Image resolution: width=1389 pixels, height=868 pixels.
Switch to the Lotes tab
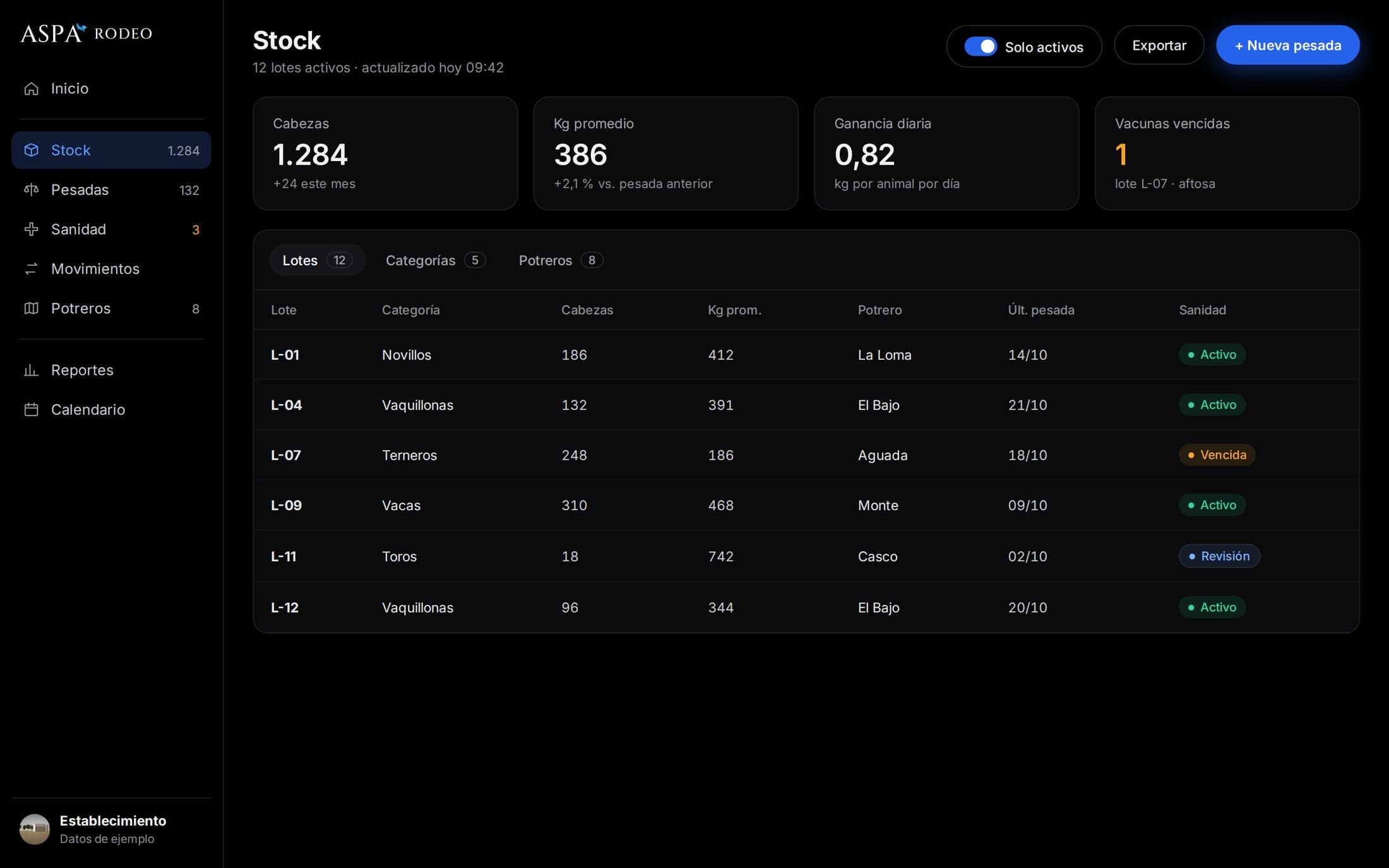pyautogui.click(x=317, y=260)
